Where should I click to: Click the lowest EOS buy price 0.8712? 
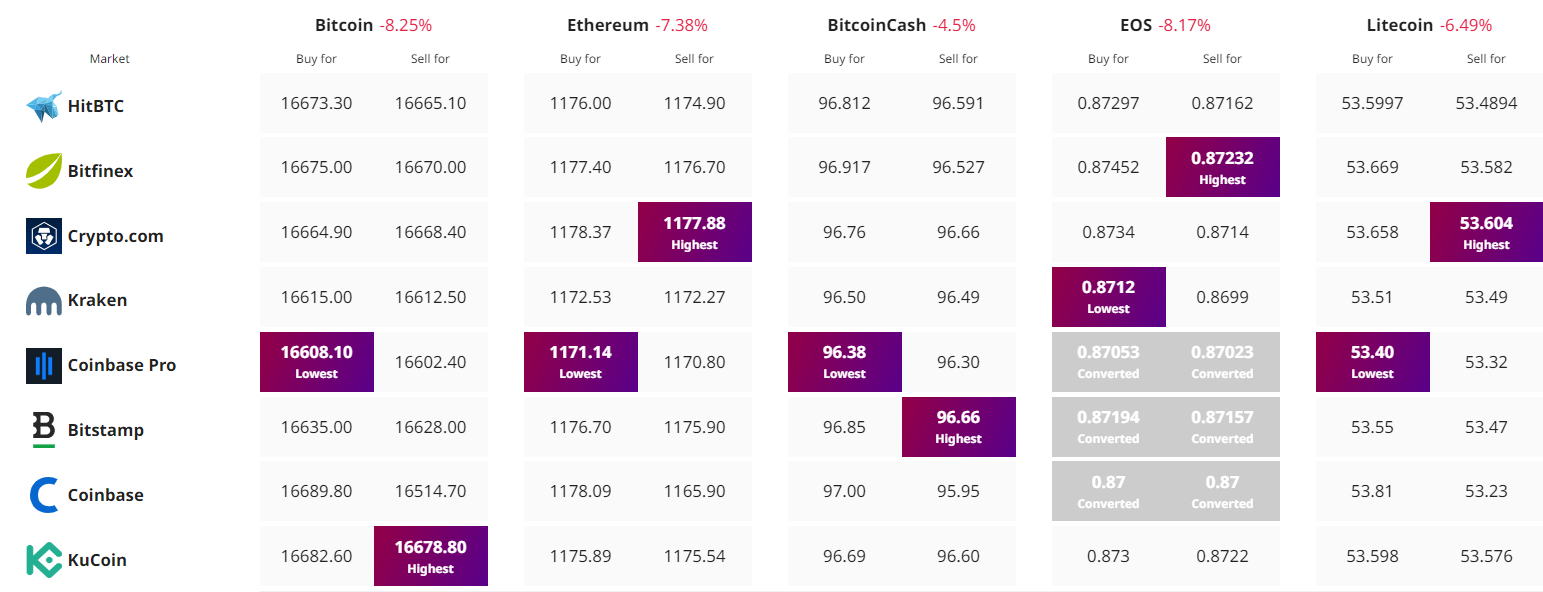pos(1109,297)
